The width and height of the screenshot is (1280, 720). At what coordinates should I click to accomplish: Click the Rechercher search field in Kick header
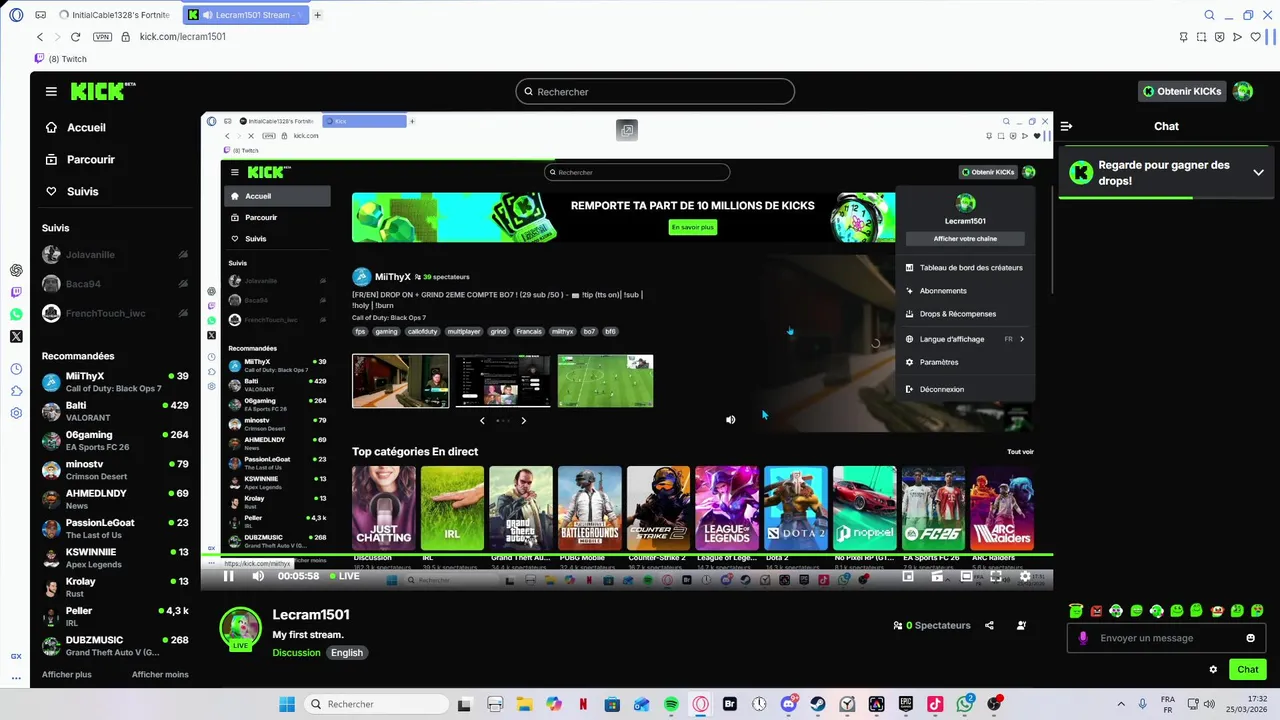[x=655, y=91]
